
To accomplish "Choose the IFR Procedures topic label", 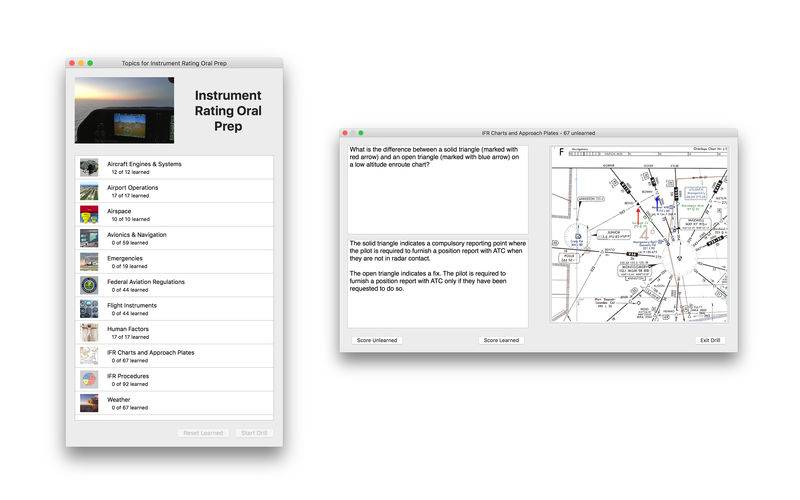I will 128,376.
